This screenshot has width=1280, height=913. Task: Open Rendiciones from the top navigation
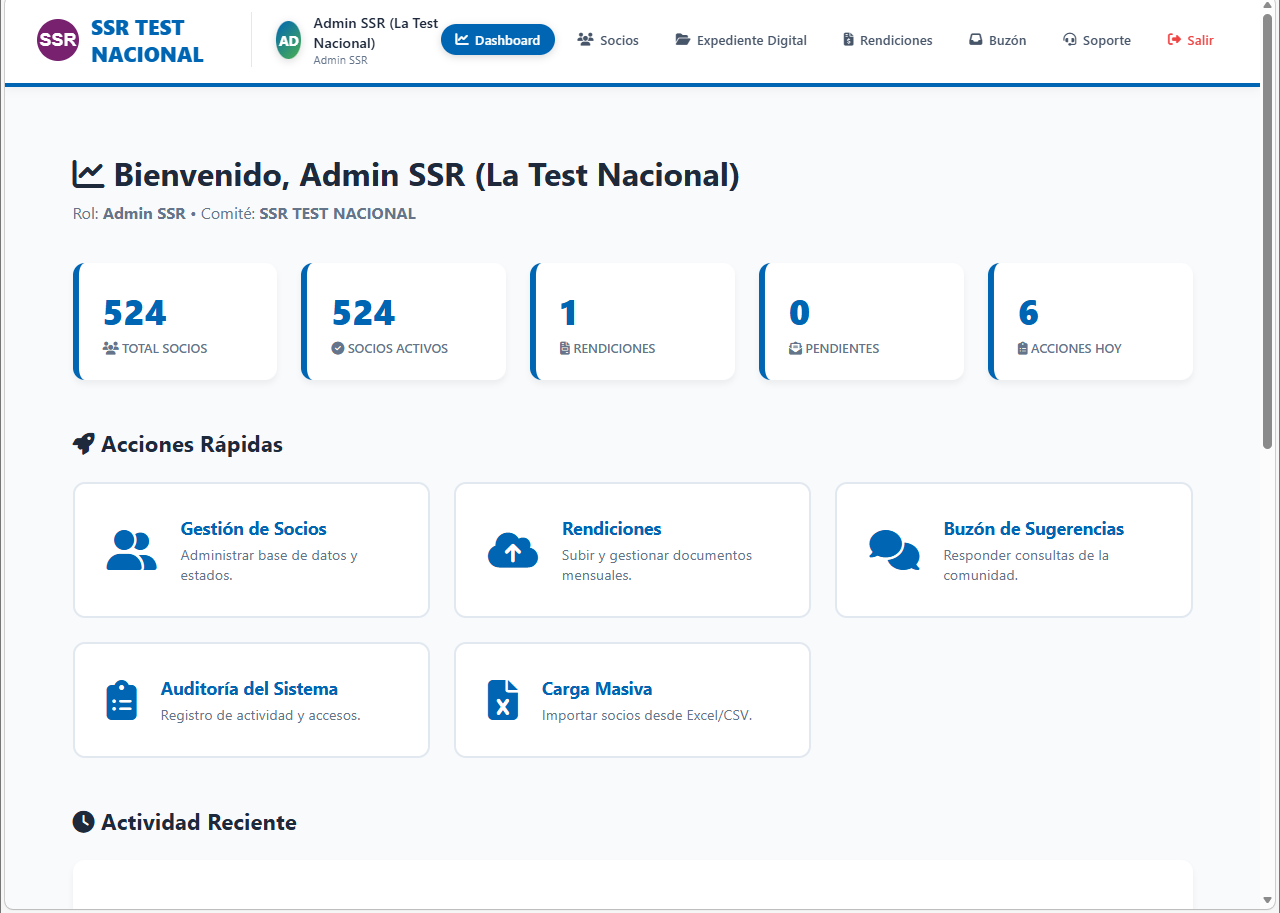[887, 40]
